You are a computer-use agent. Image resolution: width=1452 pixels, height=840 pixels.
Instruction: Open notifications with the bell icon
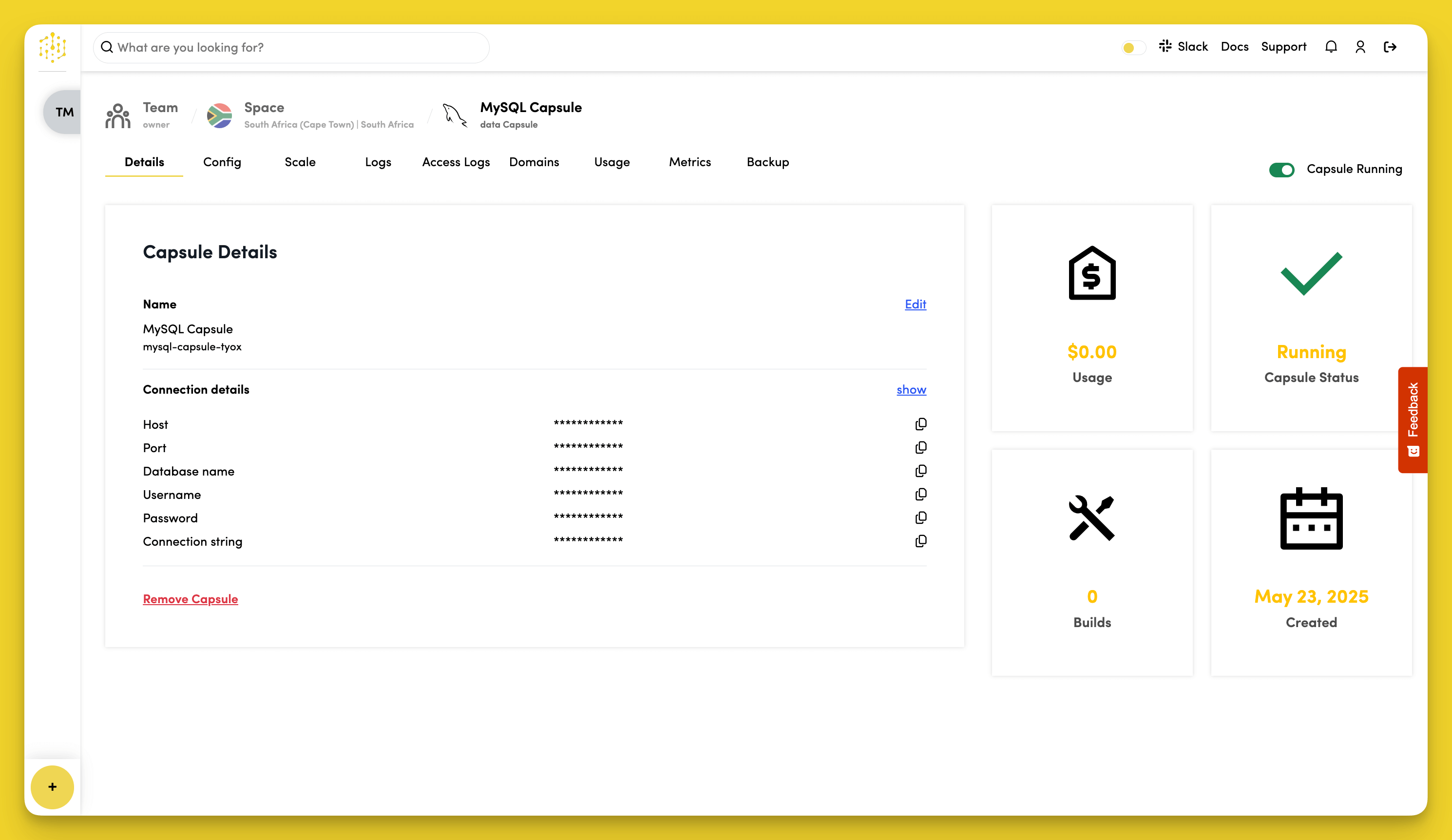pos(1331,46)
